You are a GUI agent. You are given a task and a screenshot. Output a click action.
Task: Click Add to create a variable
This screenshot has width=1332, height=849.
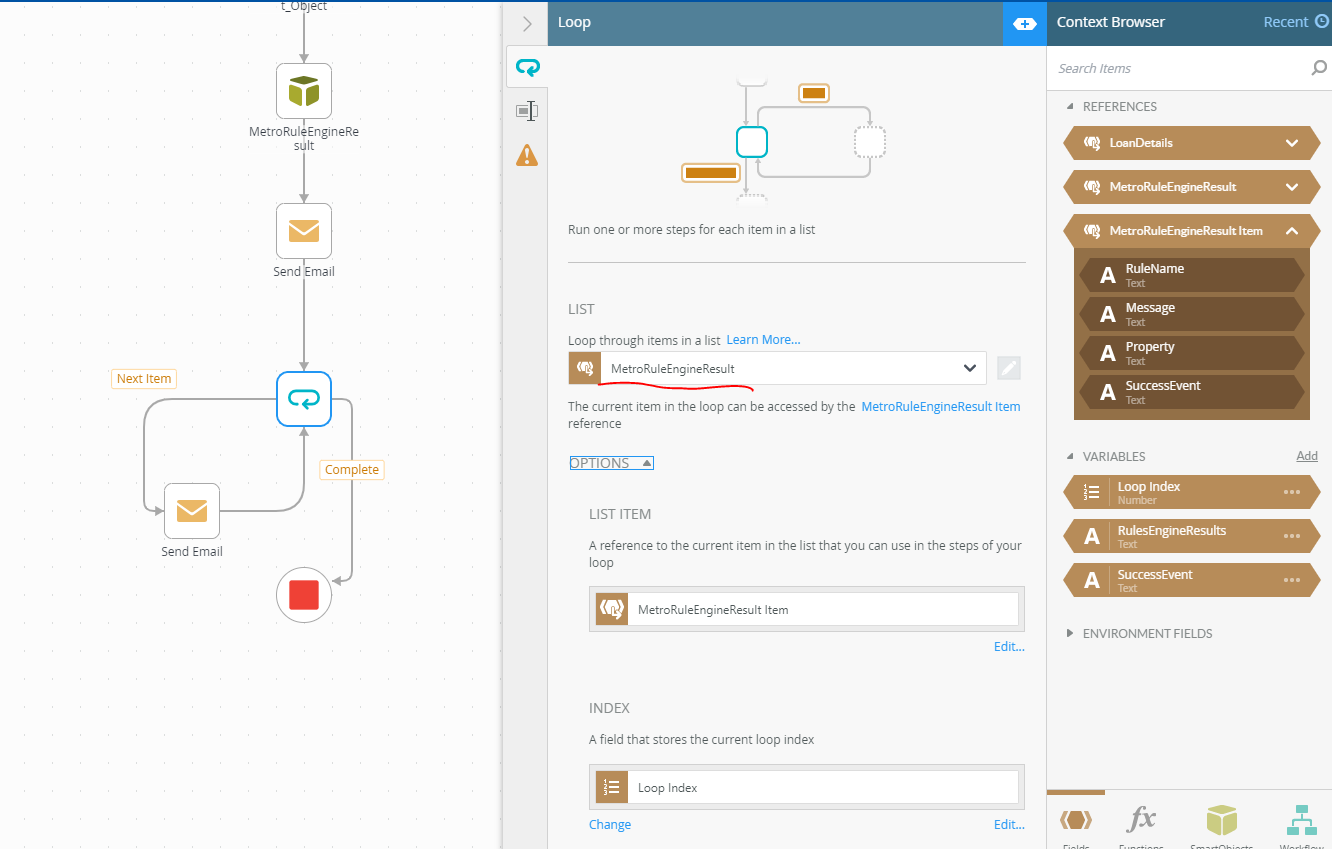coord(1307,456)
